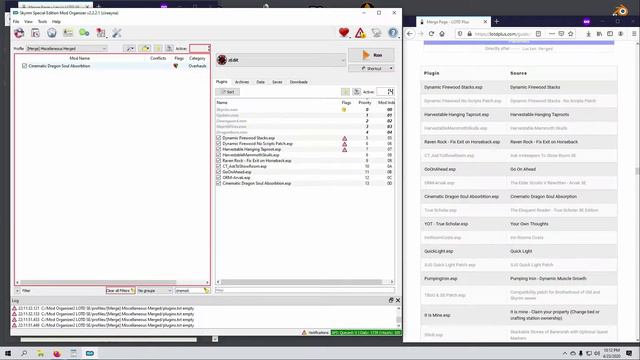Image resolution: width=640 pixels, height=360 pixels.
Task: Toggle Cinematic Dragon Soul Absorbtion.esp plugin checkbox
Action: 219,184
